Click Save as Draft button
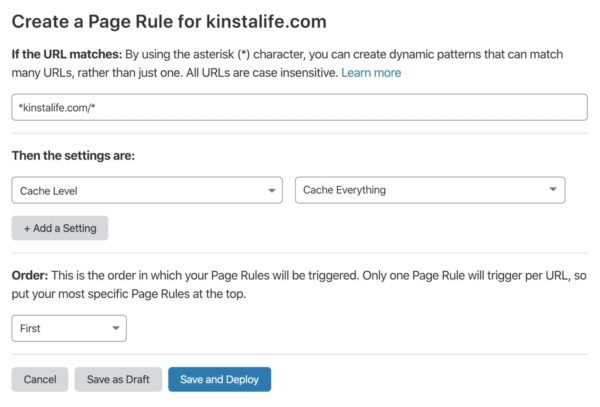The width and height of the screenshot is (600, 407). coord(118,379)
